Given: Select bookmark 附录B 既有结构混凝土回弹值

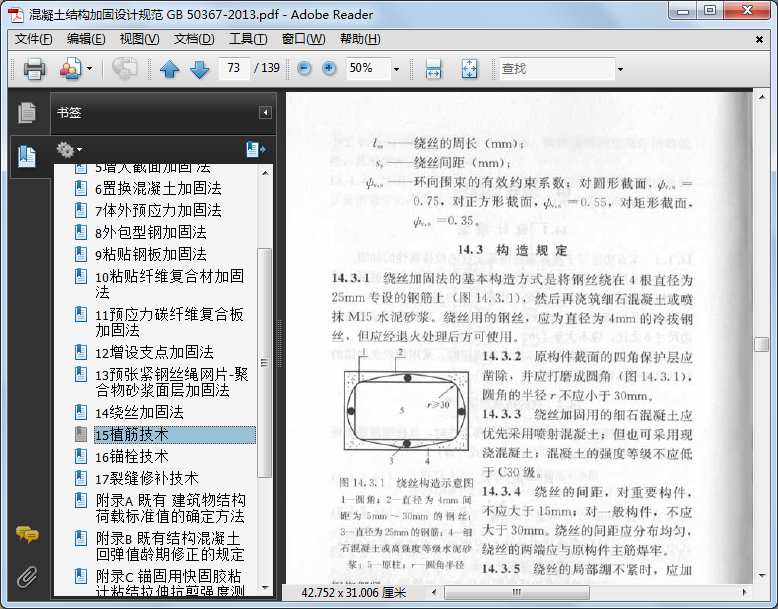Looking at the screenshot, I should coord(169,546).
